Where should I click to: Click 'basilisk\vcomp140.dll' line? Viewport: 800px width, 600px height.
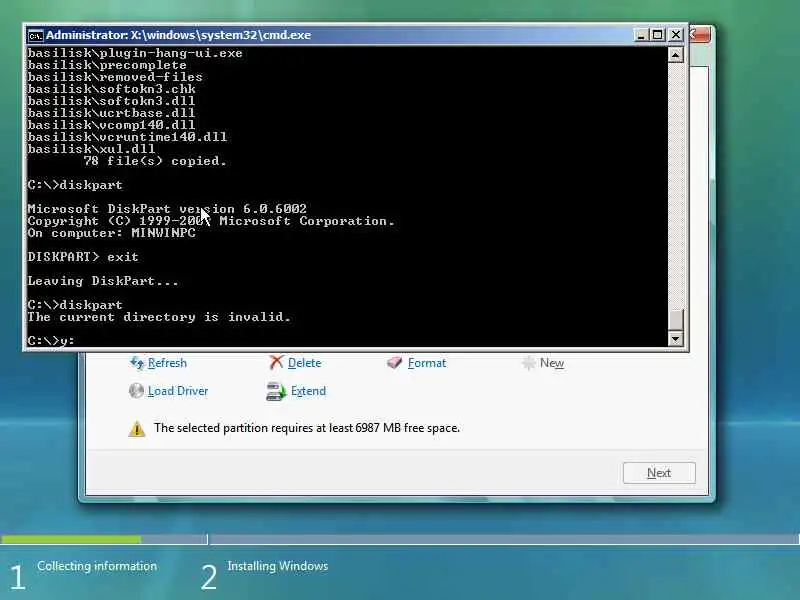[x=111, y=125]
